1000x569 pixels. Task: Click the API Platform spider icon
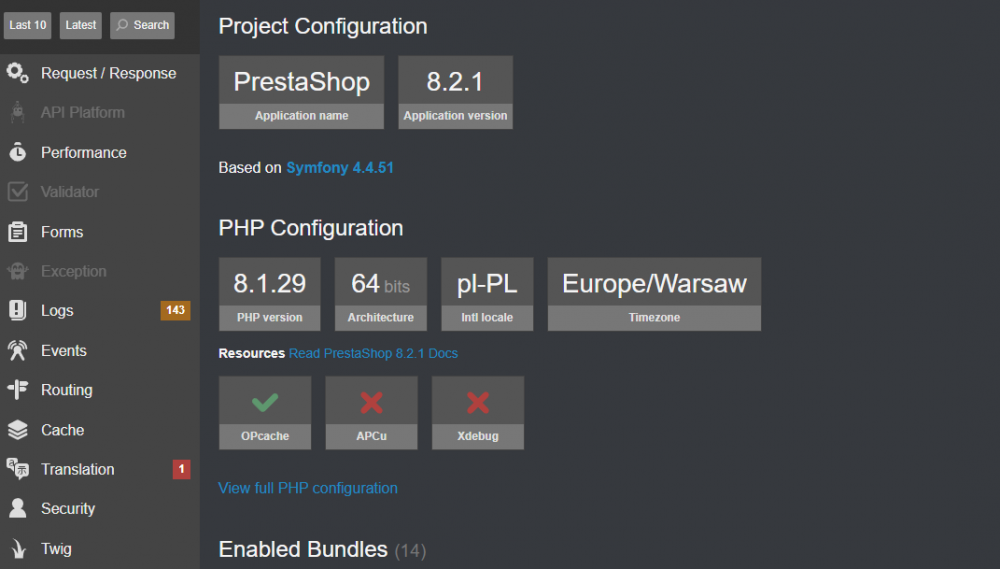coord(18,113)
